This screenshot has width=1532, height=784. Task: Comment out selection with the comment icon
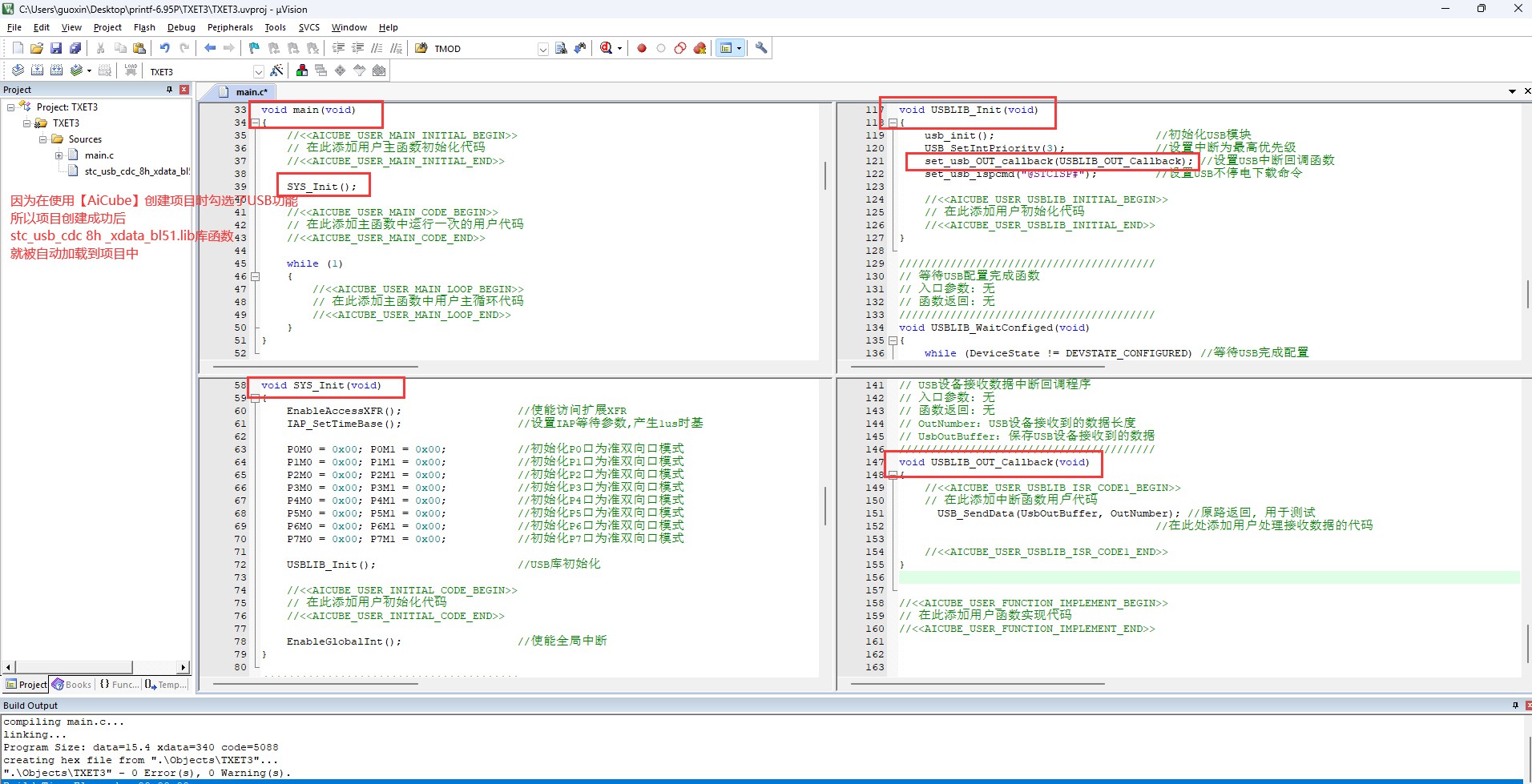(377, 48)
